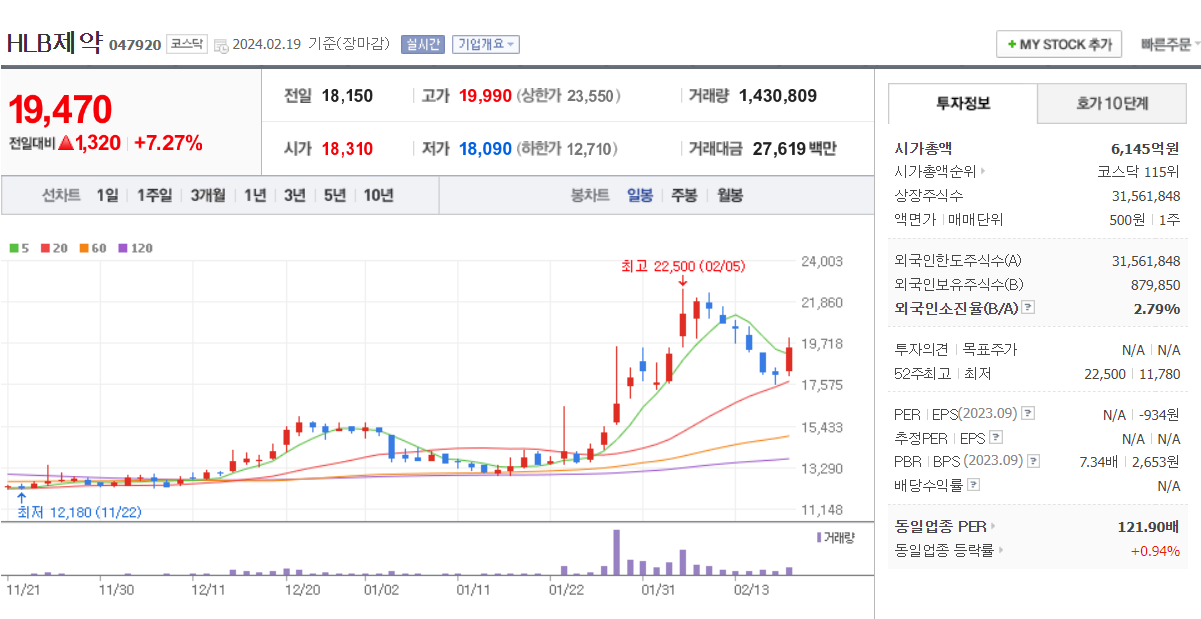Image resolution: width=1201 pixels, height=619 pixels.
Task: Click the 시가 value 18,310
Action: [347, 149]
